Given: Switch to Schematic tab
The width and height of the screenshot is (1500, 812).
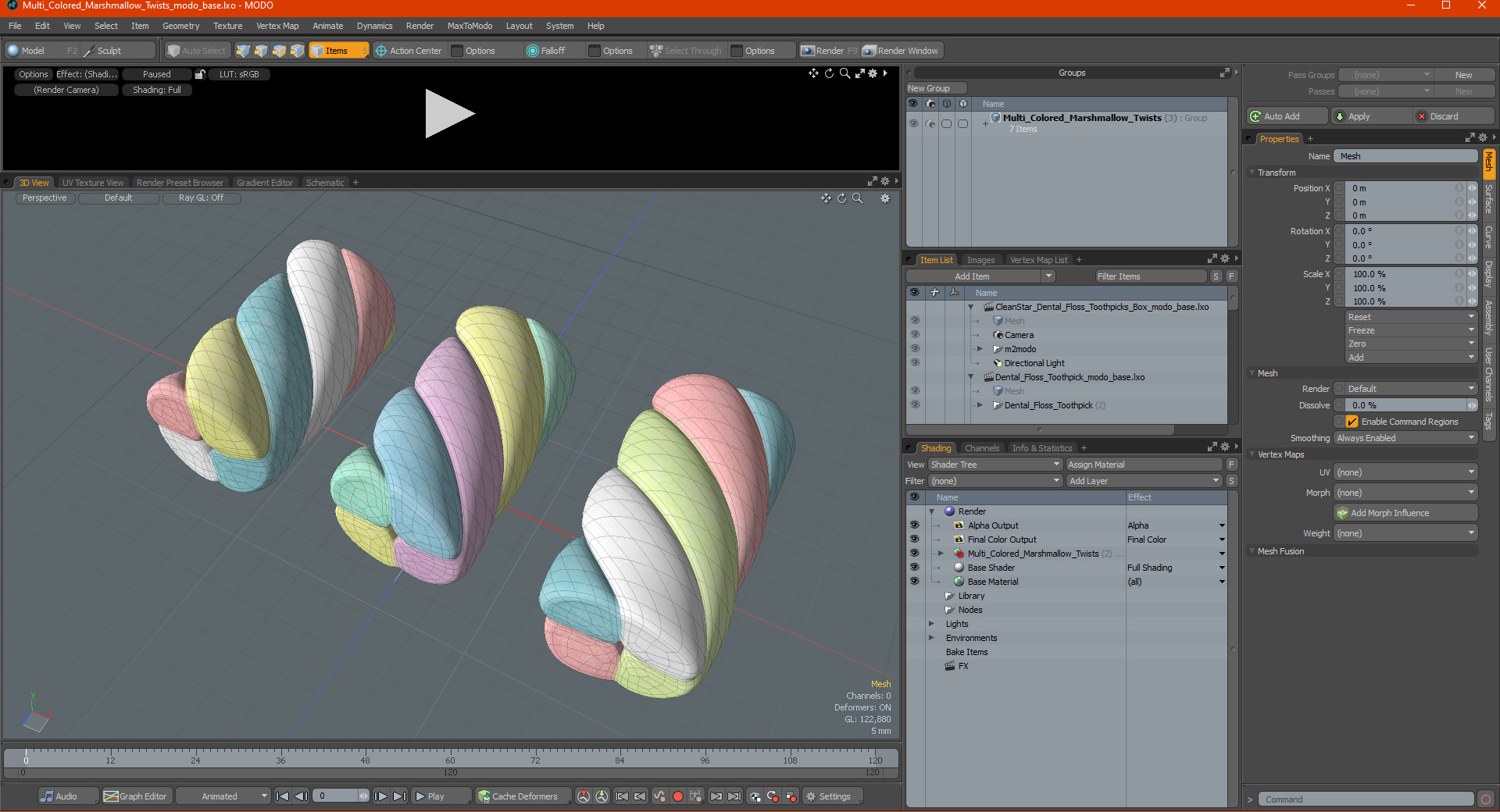Looking at the screenshot, I should (325, 183).
